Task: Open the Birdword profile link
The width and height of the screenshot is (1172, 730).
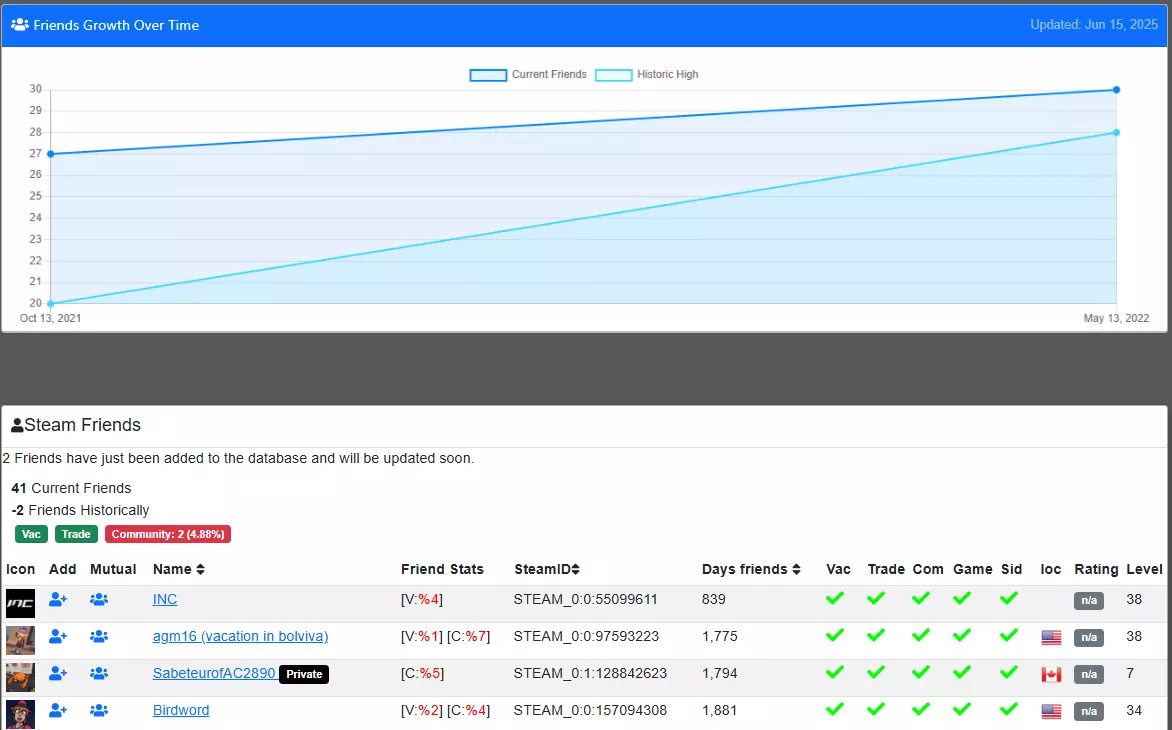Action: click(181, 710)
